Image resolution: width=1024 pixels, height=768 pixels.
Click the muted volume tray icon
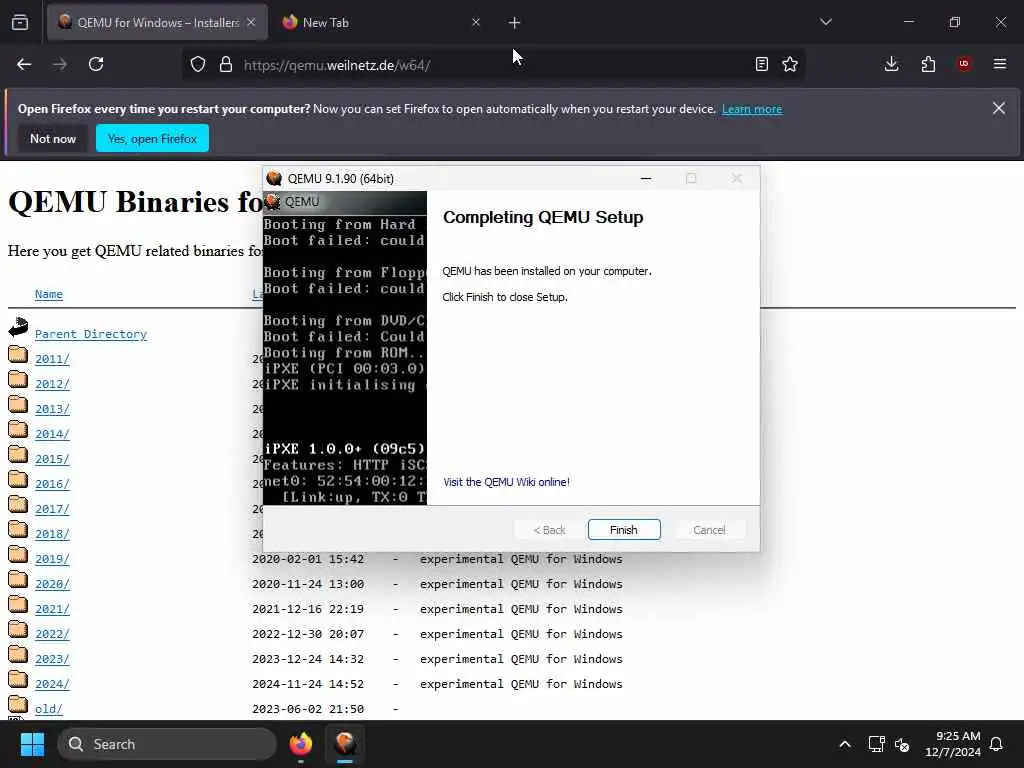coord(903,744)
